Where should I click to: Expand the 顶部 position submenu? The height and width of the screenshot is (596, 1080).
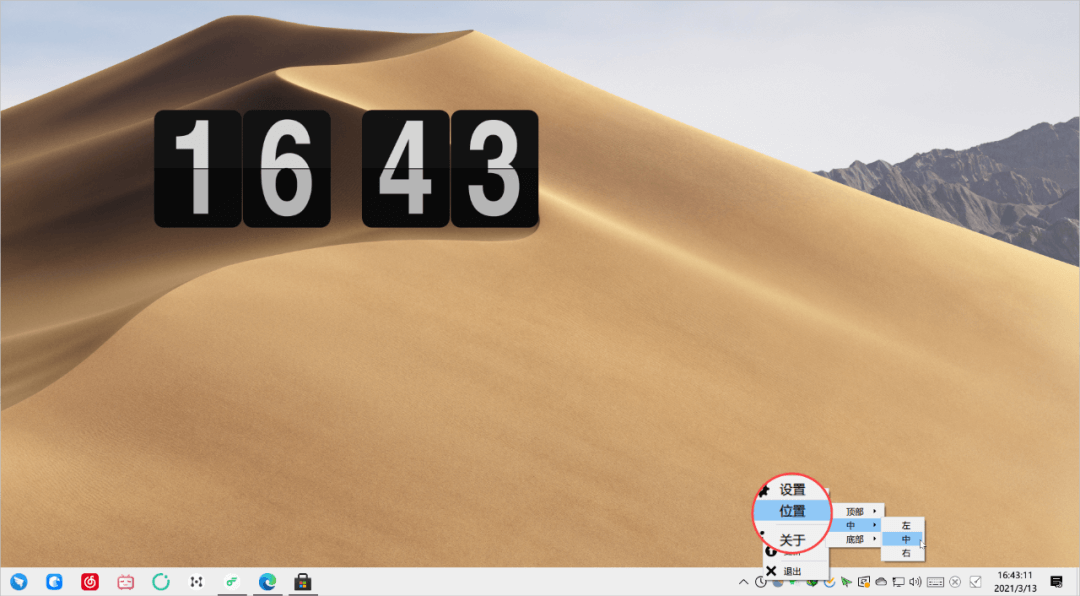(856, 511)
